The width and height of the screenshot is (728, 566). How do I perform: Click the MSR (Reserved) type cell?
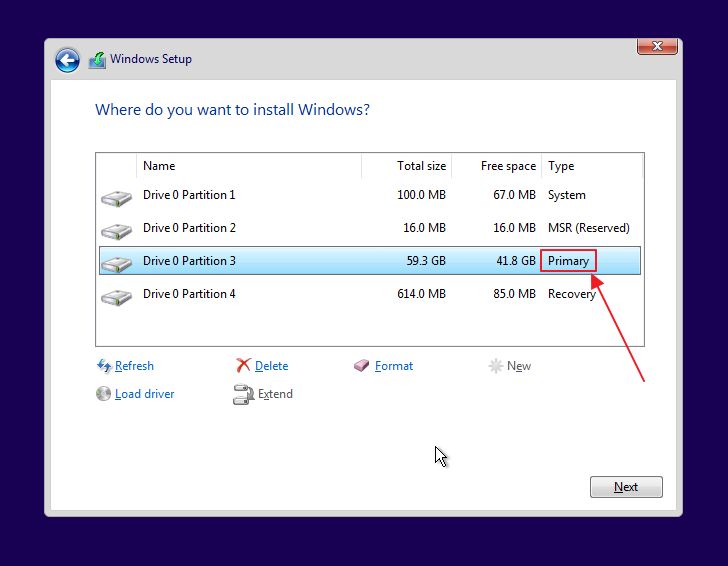(x=589, y=228)
